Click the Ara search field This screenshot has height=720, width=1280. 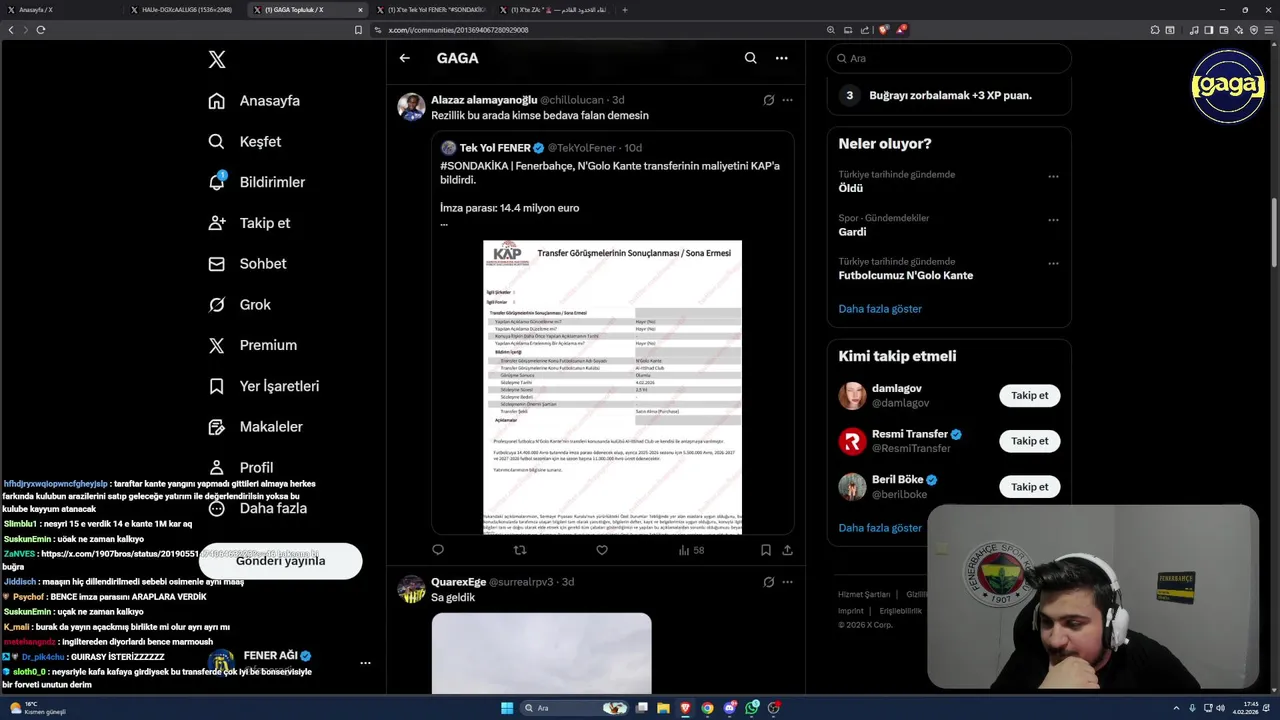pos(949,58)
